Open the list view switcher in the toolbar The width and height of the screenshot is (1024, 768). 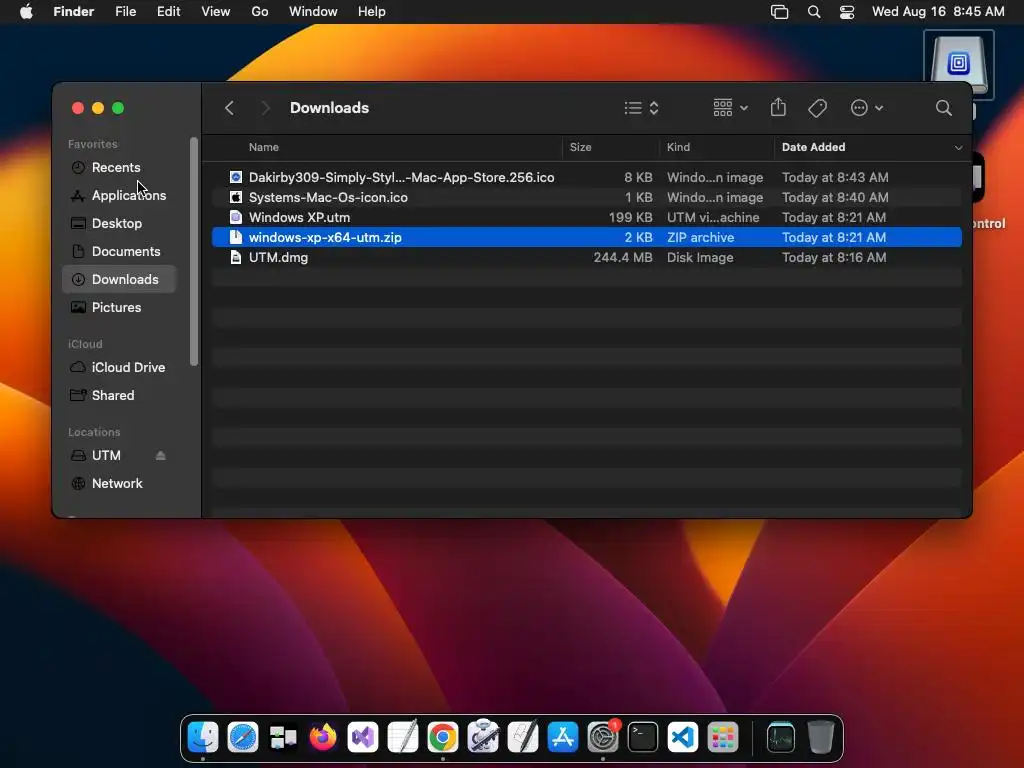[641, 108]
